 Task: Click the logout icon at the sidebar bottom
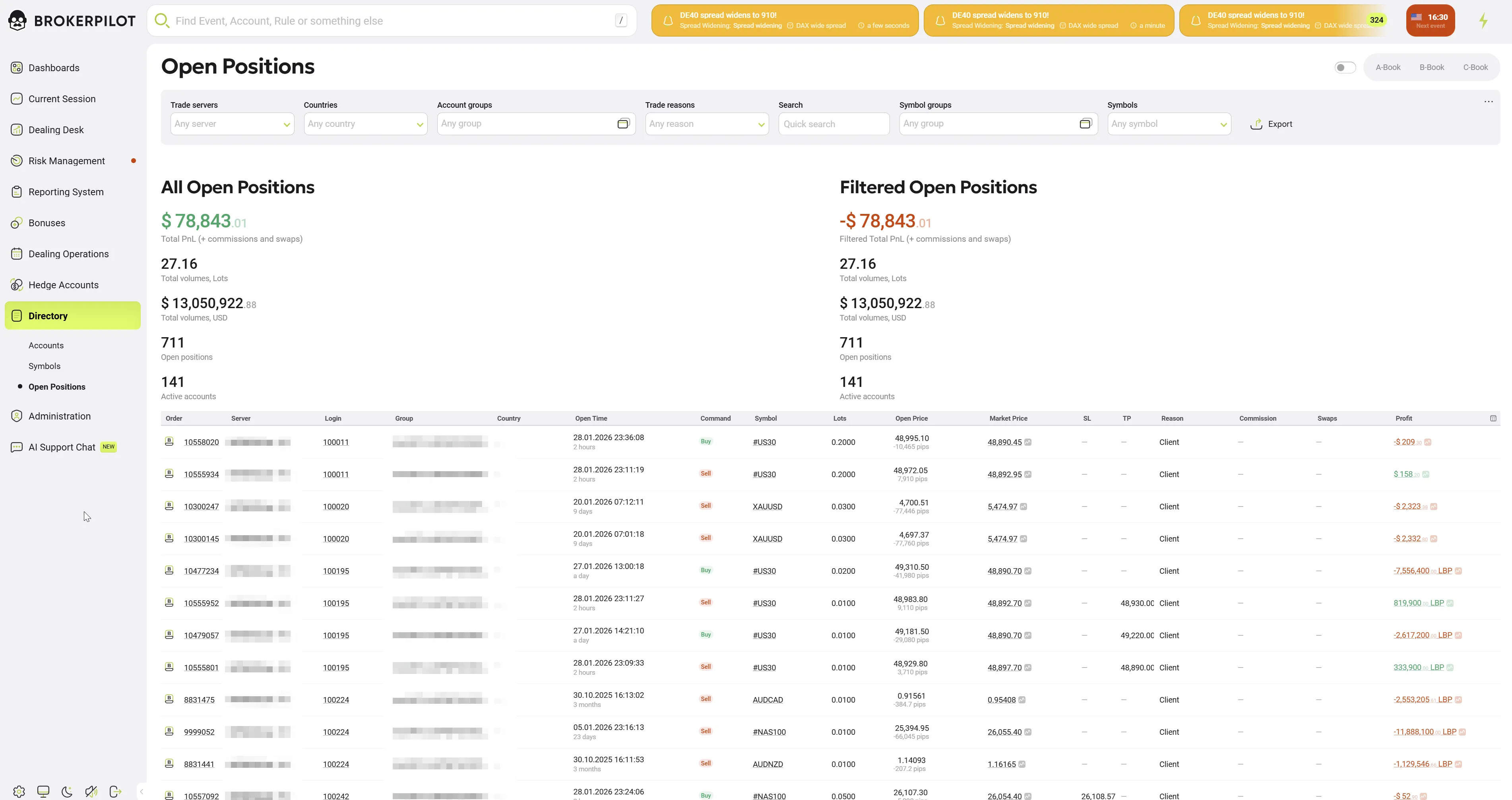pyautogui.click(x=115, y=791)
